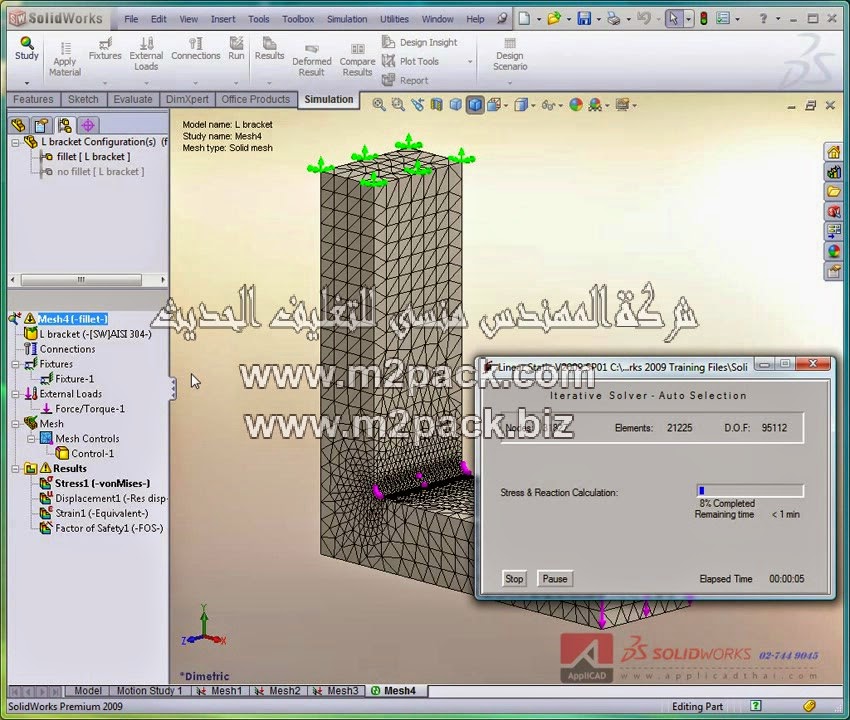
Task: Select Factor of Safety1 (-FOS-) plot
Action: click(x=109, y=528)
